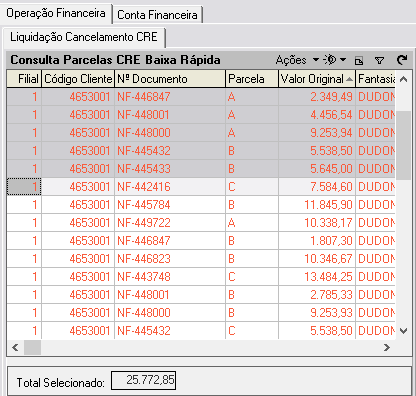Click the value 11.845,90
416x396 pixels.
coord(328,205)
